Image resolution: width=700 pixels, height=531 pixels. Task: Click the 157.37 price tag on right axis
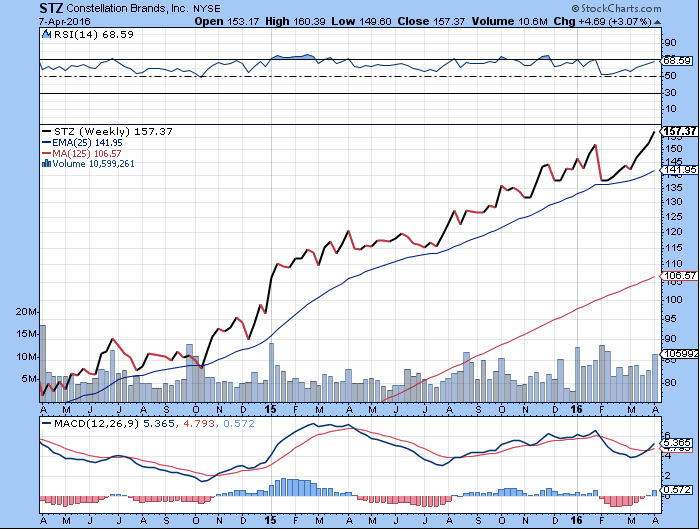pyautogui.click(x=679, y=131)
